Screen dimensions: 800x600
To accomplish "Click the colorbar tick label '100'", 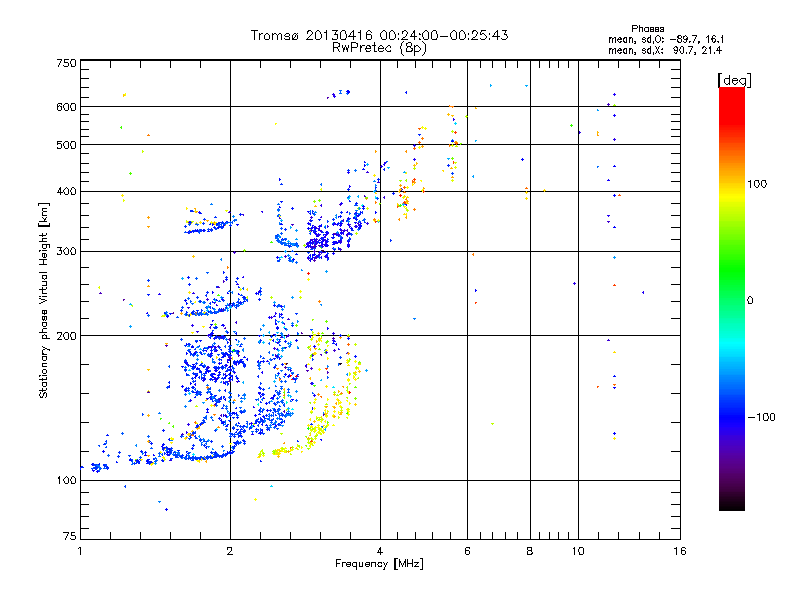I will (757, 184).
